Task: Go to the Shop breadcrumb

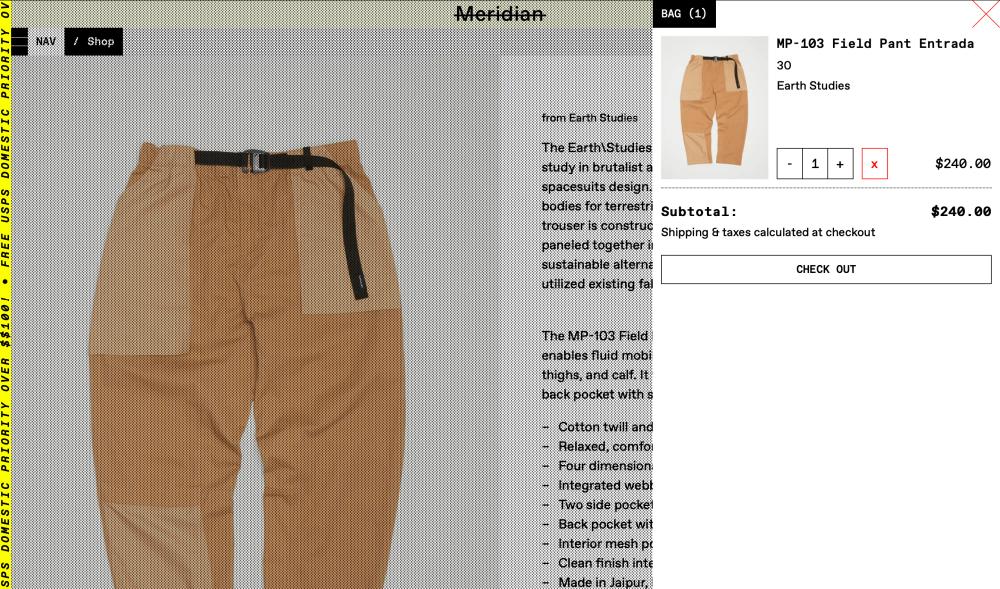Action: coord(94,41)
